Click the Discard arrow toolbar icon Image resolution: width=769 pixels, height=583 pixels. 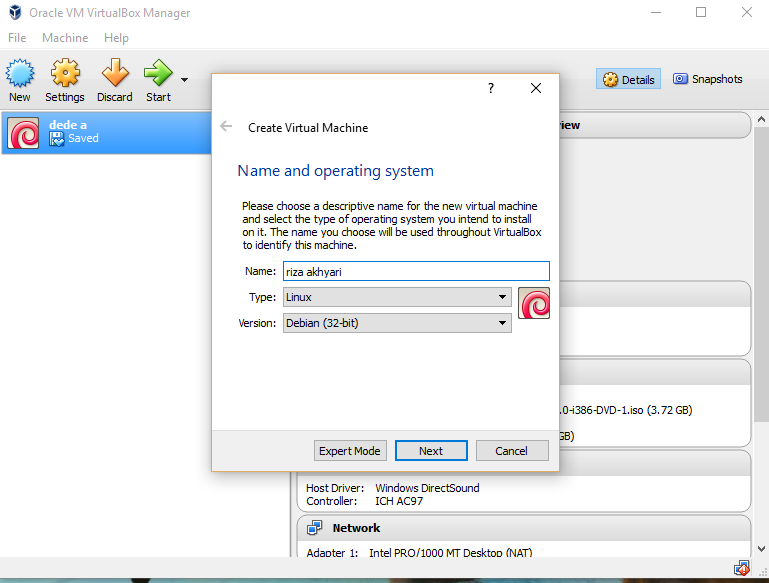click(x=115, y=73)
